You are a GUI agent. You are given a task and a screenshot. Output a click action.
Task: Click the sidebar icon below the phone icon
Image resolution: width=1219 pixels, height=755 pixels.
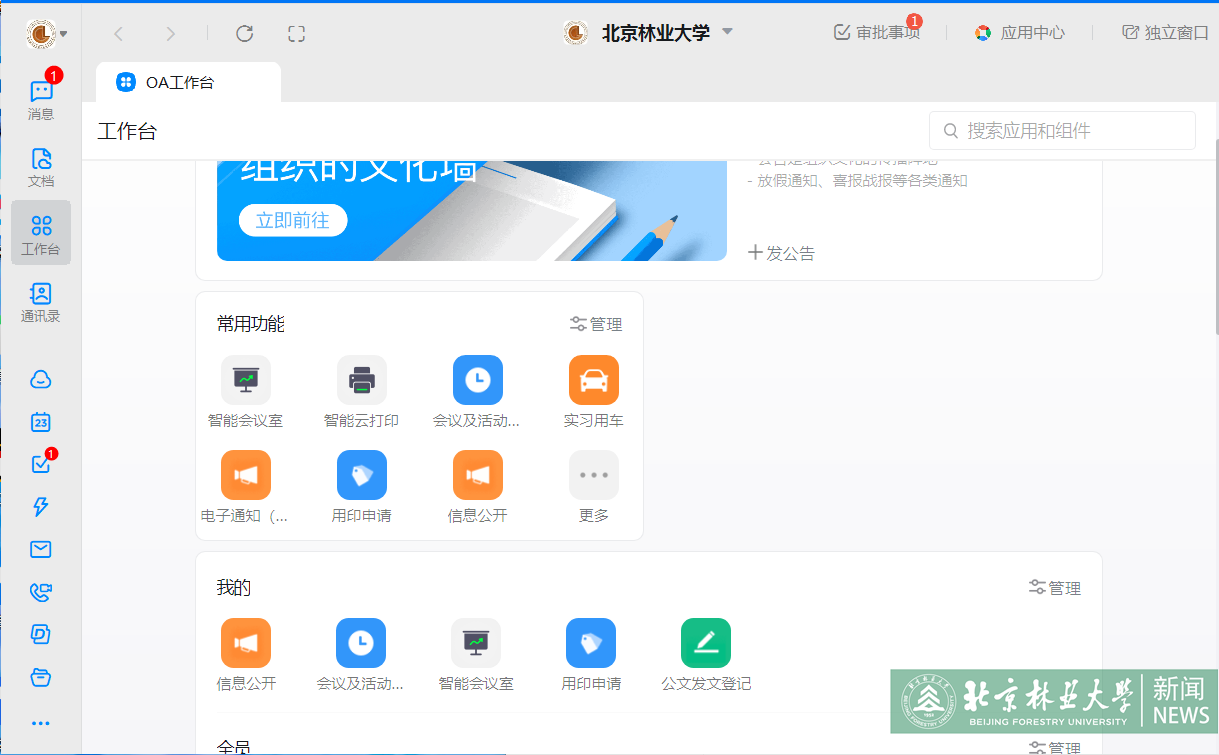pos(41,634)
